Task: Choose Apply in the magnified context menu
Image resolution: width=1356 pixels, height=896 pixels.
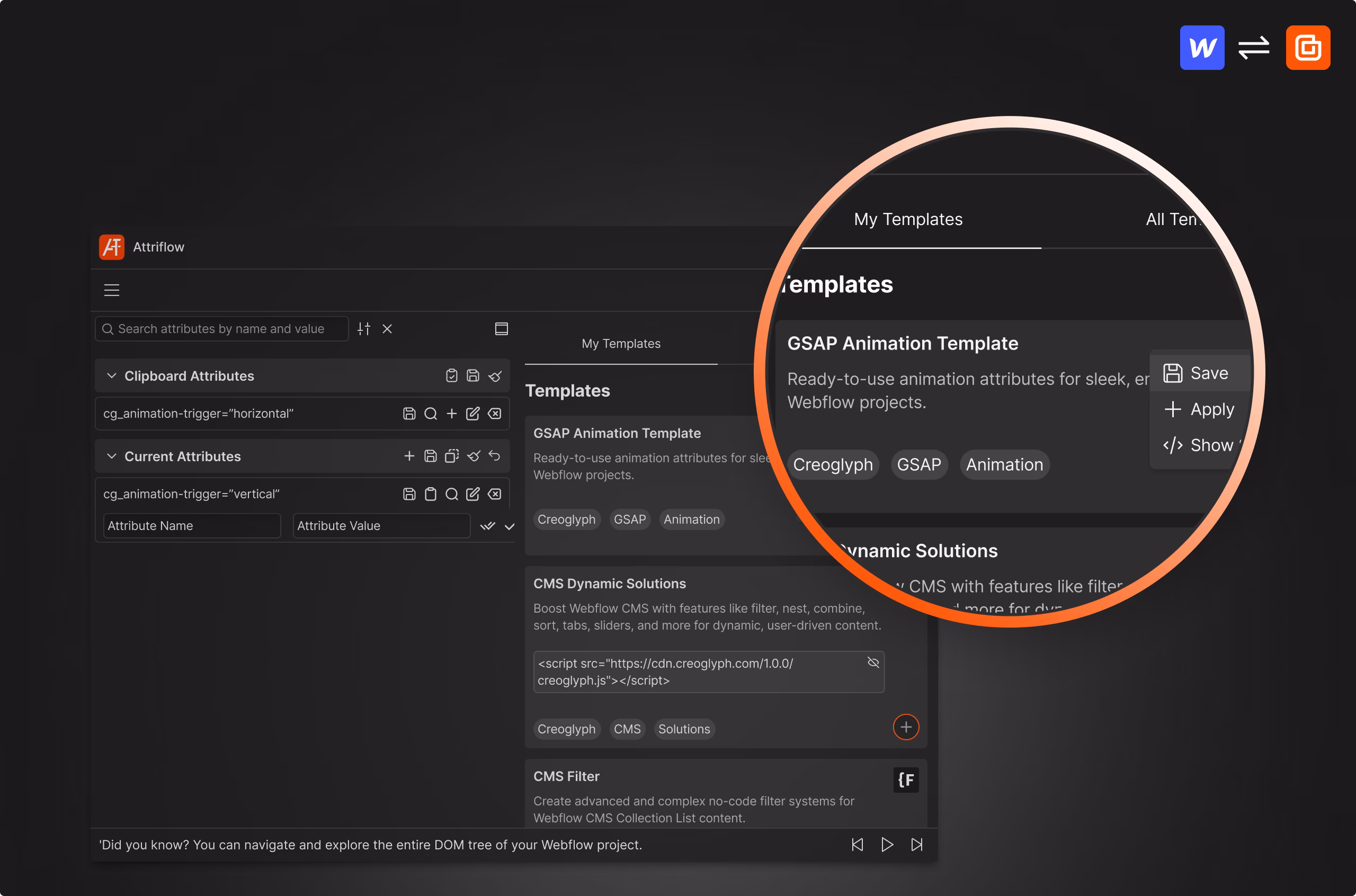Action: (x=1199, y=409)
